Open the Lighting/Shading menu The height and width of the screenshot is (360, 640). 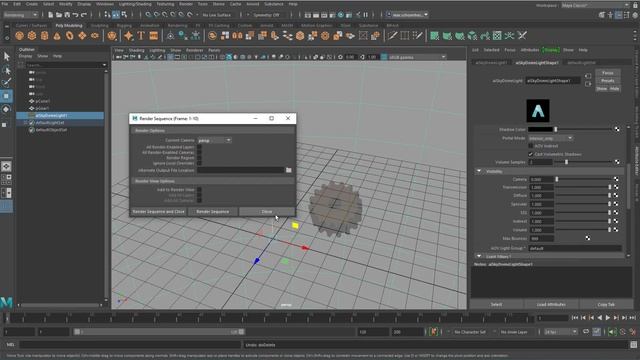click(x=135, y=4)
